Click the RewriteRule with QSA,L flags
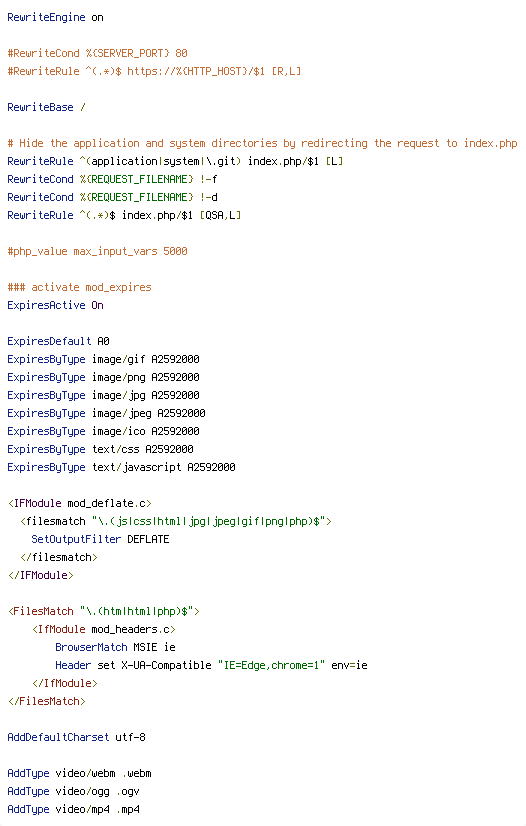526x826 pixels. coord(124,215)
